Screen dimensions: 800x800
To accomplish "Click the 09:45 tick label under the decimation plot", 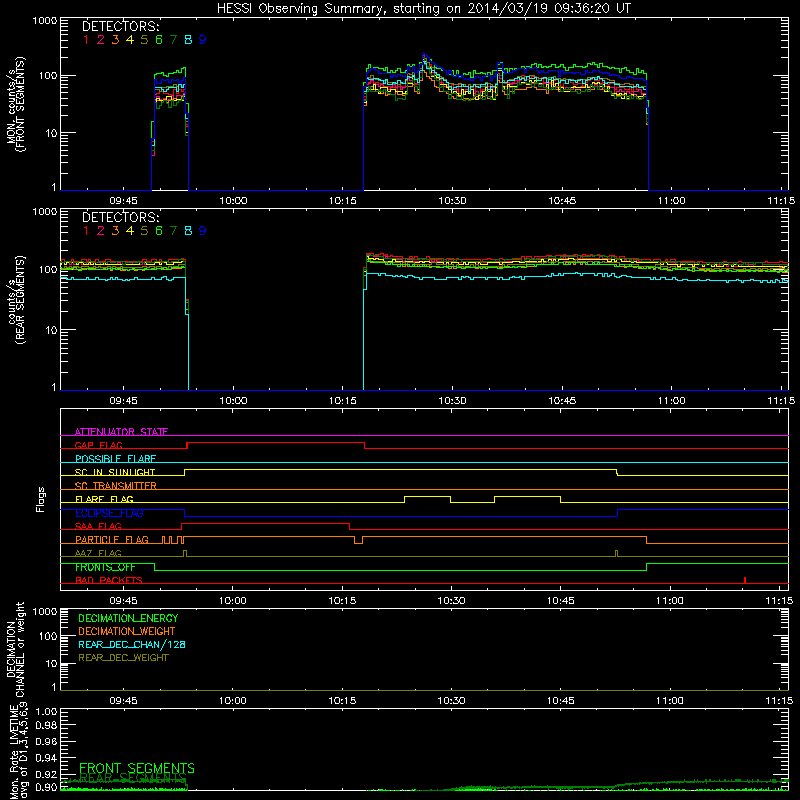I will [123, 701].
